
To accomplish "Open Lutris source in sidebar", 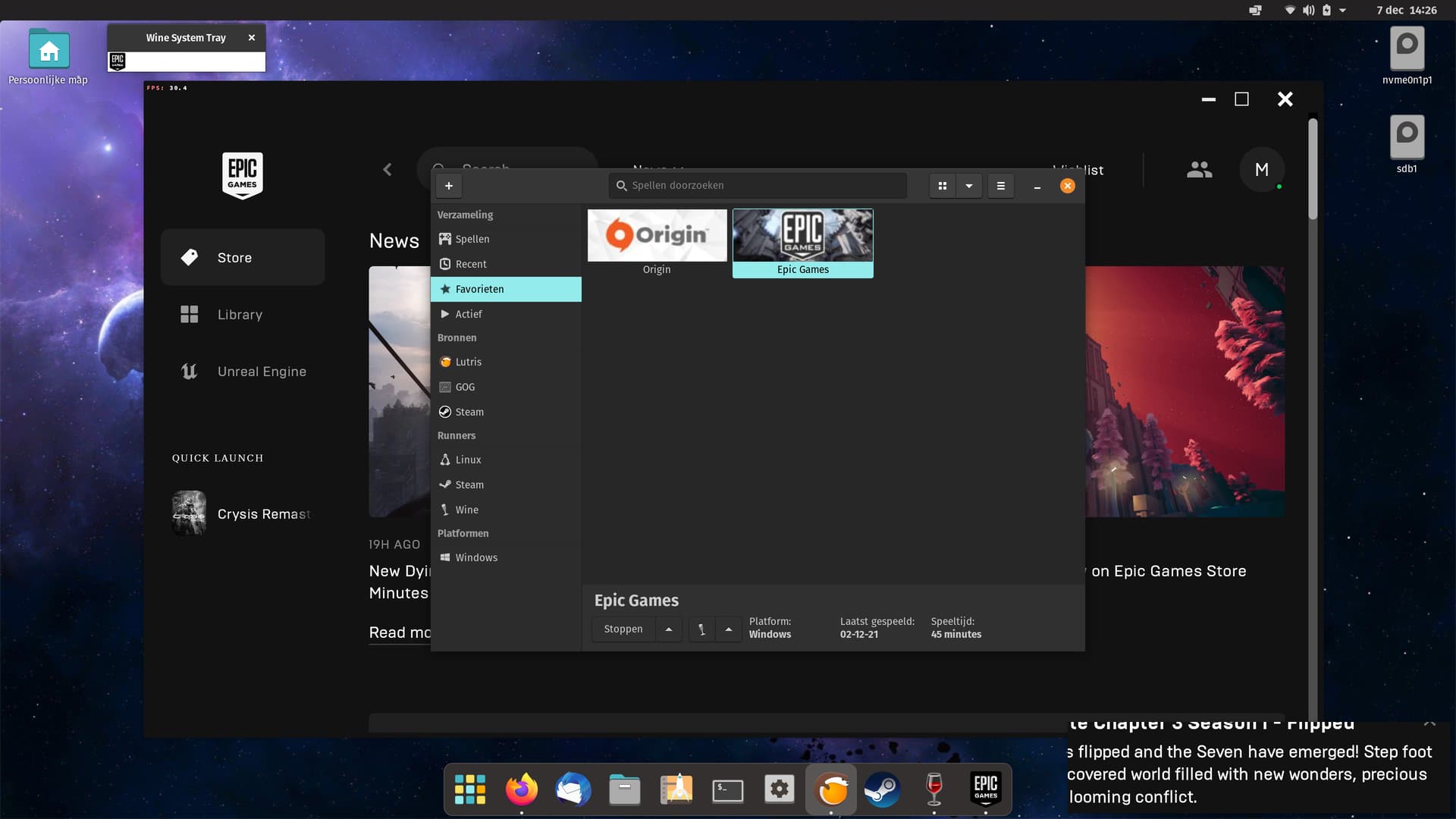I will click(467, 362).
